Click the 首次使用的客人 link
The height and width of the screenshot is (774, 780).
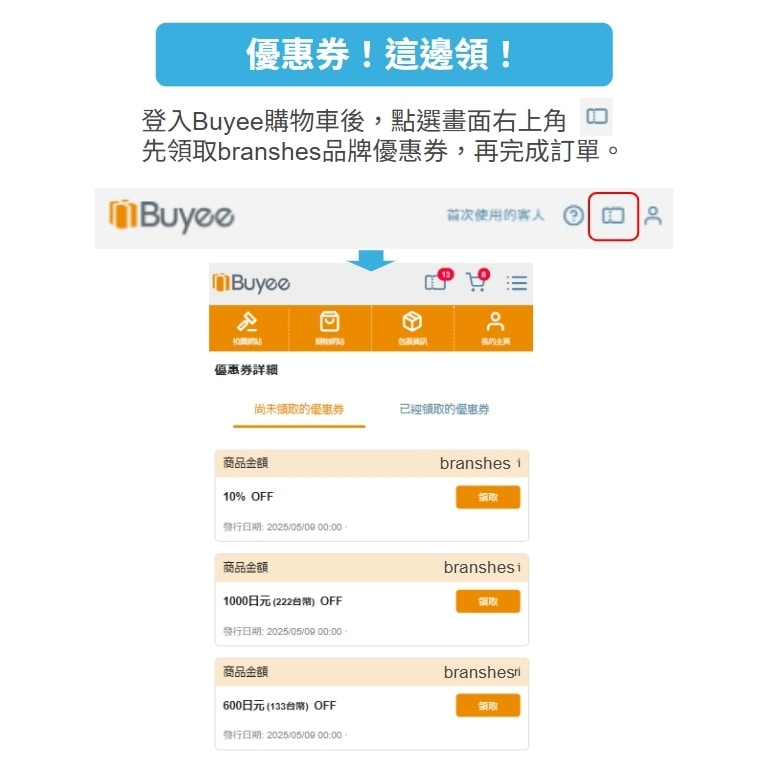[x=495, y=215]
